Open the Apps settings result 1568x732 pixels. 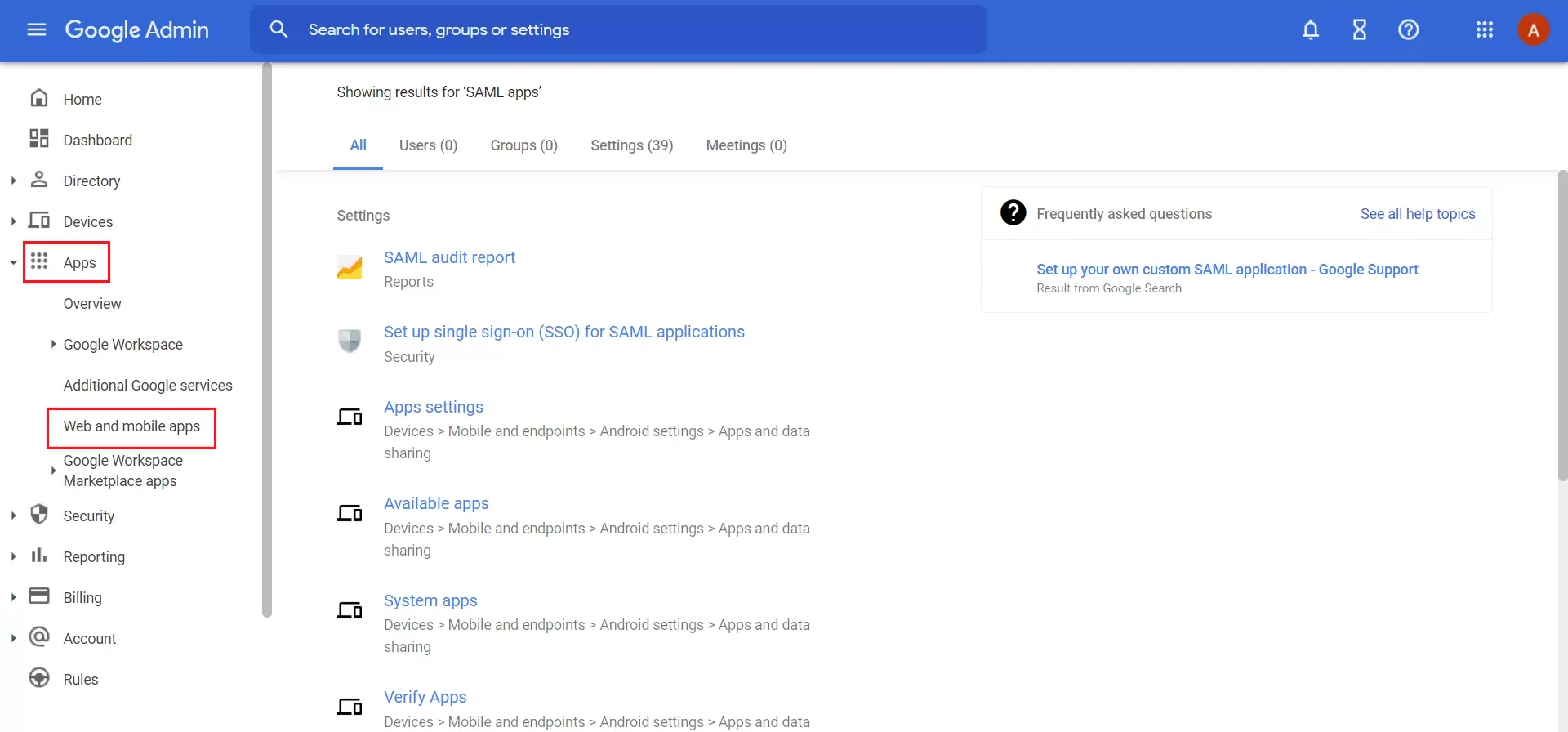click(x=433, y=407)
